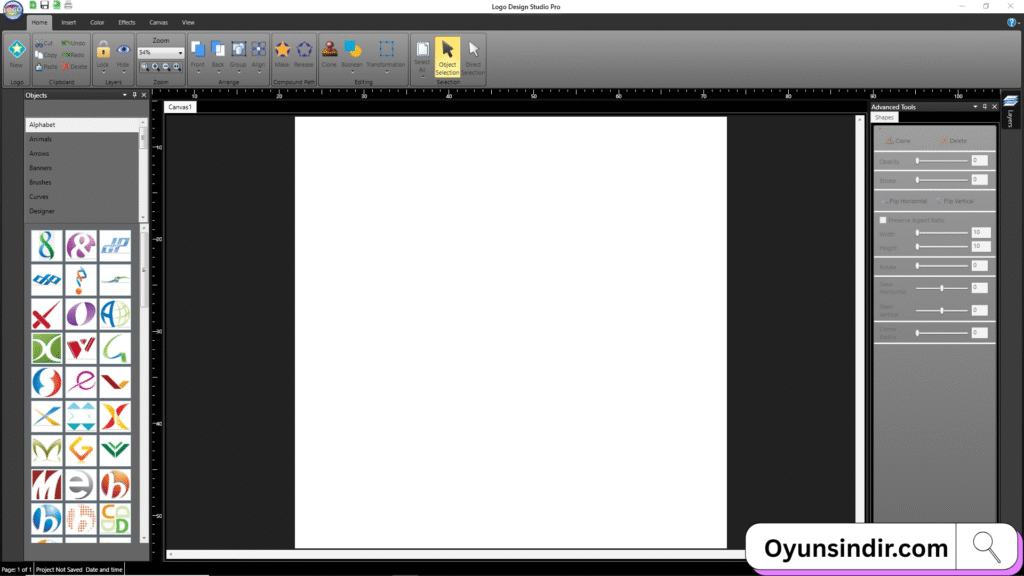Open the zoom percentage dropdown

(180, 52)
